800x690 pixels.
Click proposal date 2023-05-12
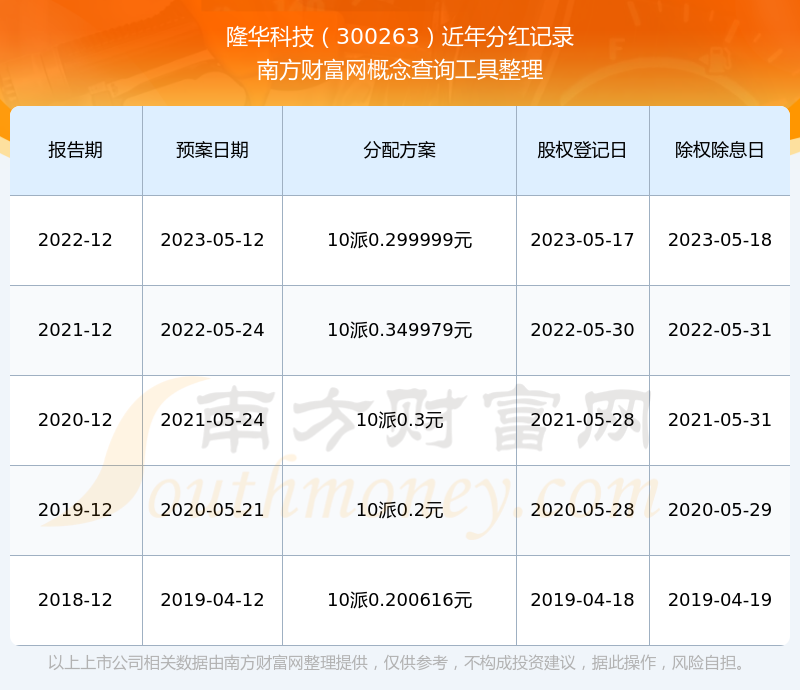click(212, 240)
